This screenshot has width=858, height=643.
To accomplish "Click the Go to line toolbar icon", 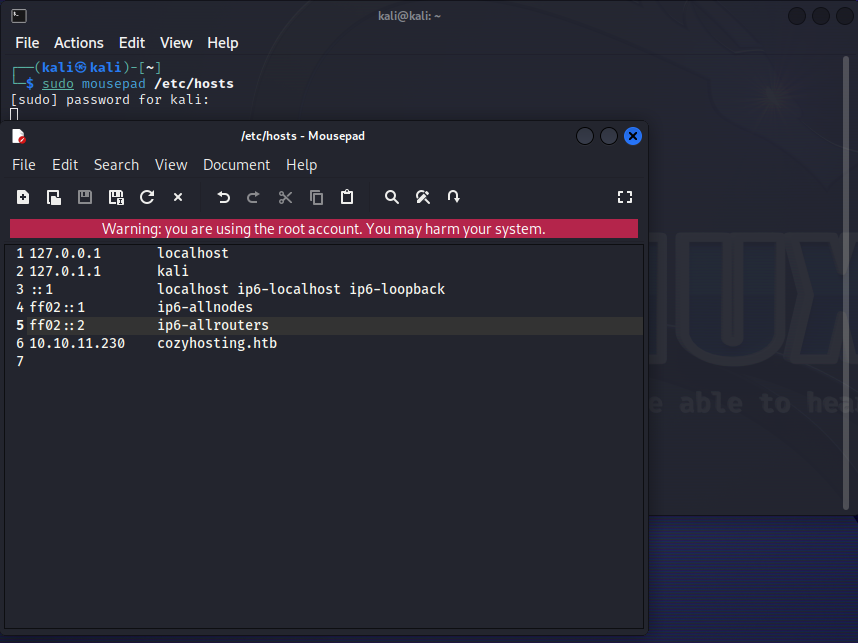I will (454, 197).
